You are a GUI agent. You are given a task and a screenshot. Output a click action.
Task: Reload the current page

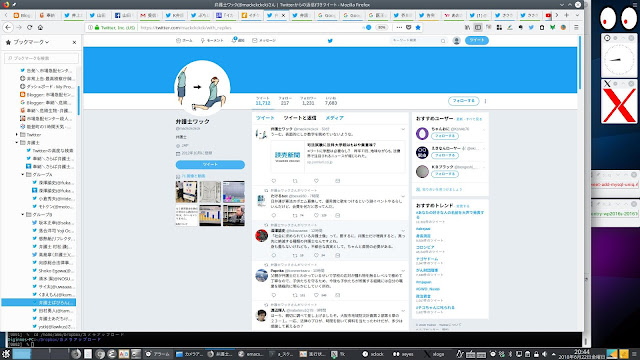29,27
